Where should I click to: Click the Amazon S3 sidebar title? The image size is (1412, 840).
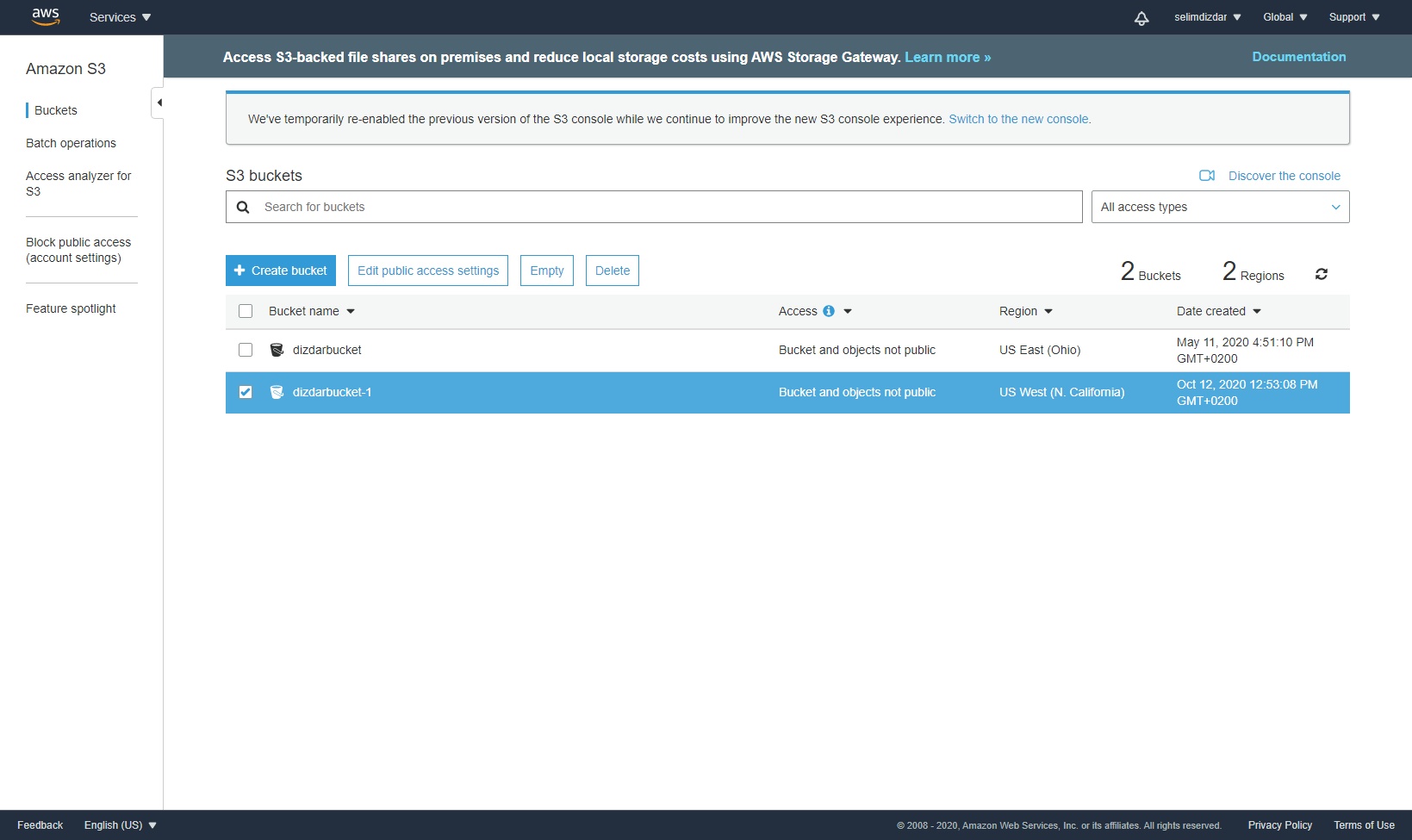click(65, 69)
